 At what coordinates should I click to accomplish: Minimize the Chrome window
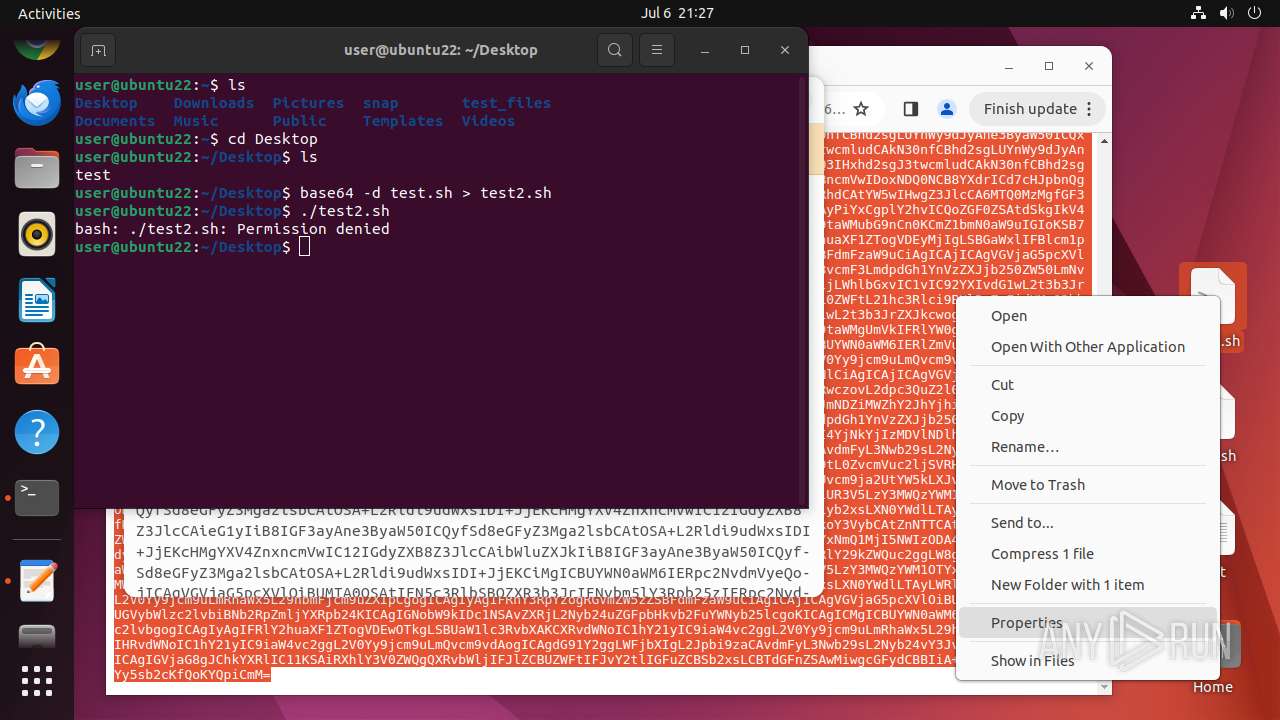pos(1008,66)
